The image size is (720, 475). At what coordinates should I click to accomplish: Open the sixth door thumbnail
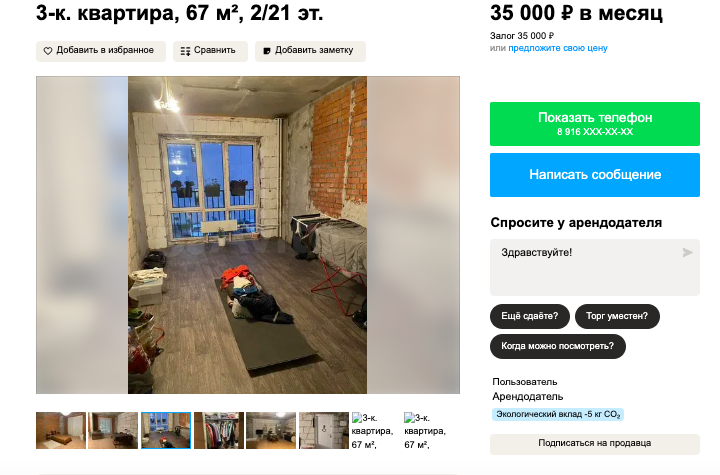324,430
